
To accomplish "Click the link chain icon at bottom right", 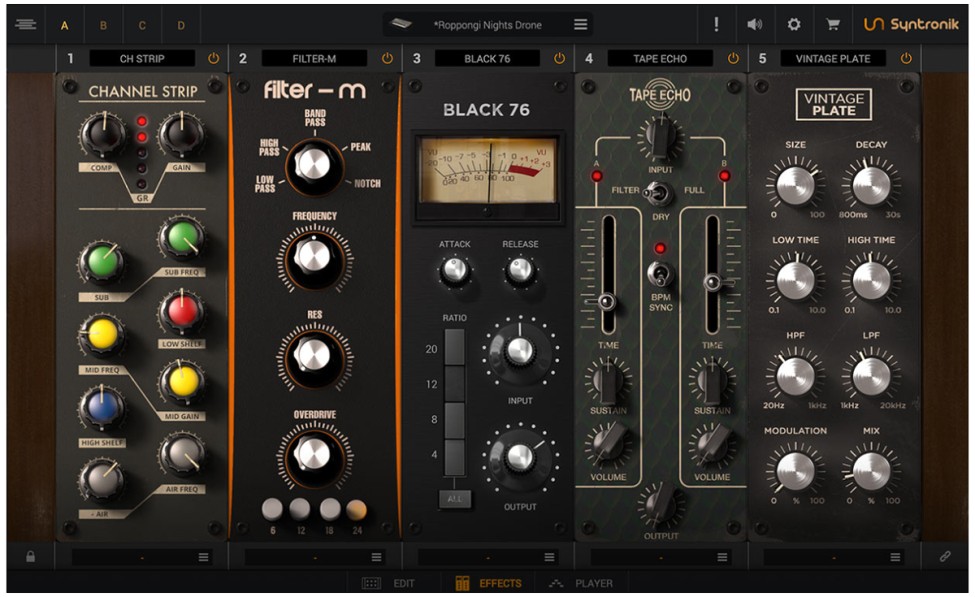I will tap(945, 557).
